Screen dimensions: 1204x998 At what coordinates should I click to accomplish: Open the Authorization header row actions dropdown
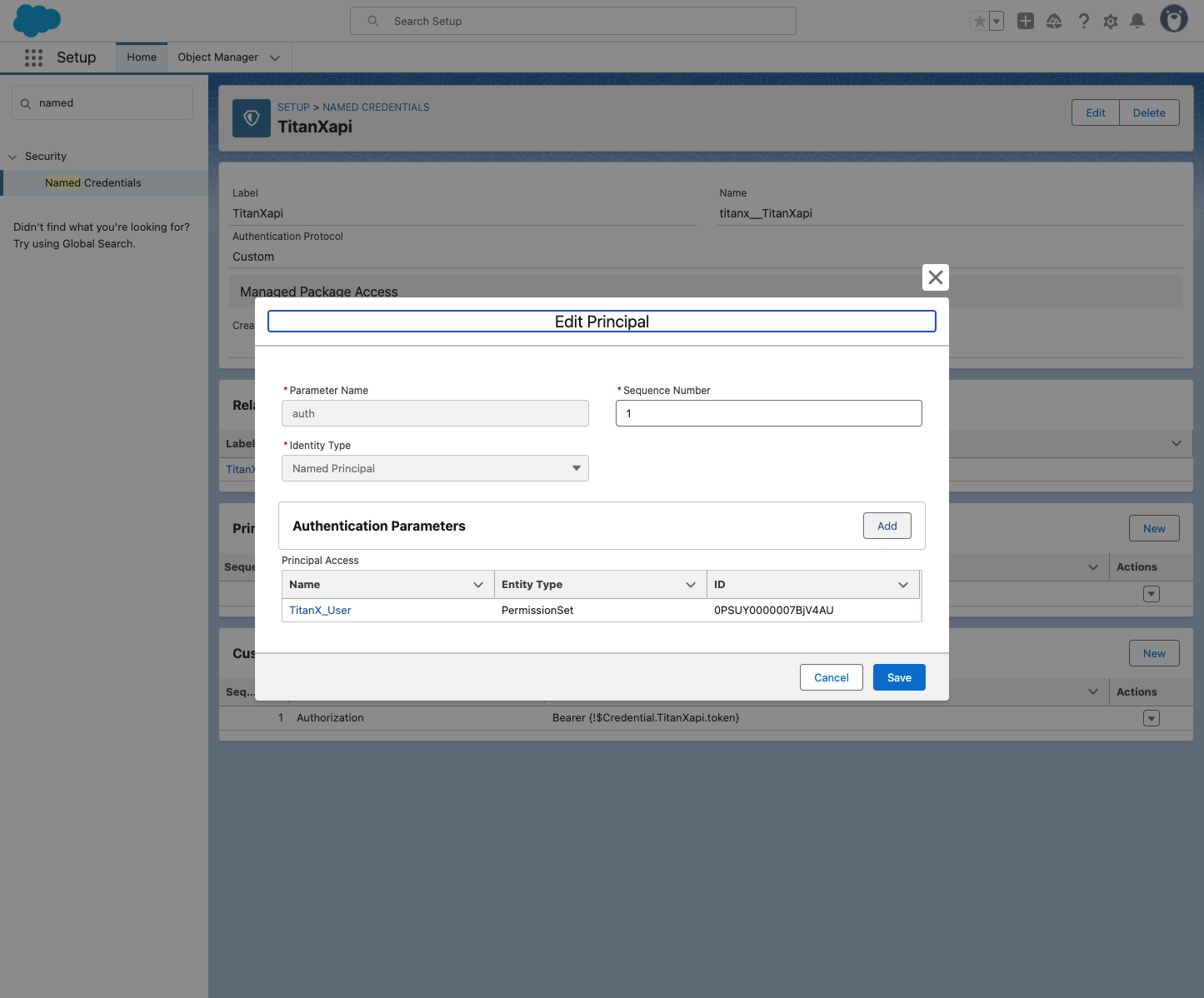coord(1152,718)
